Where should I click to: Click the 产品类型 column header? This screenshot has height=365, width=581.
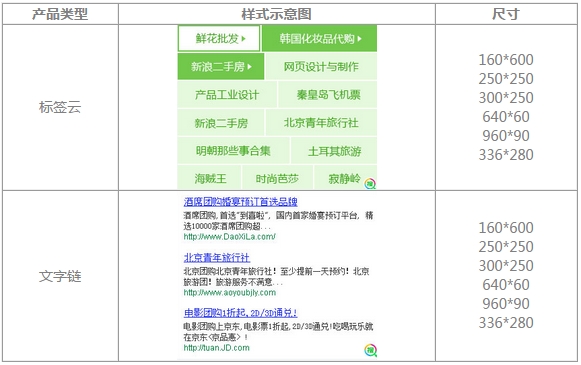[60, 14]
